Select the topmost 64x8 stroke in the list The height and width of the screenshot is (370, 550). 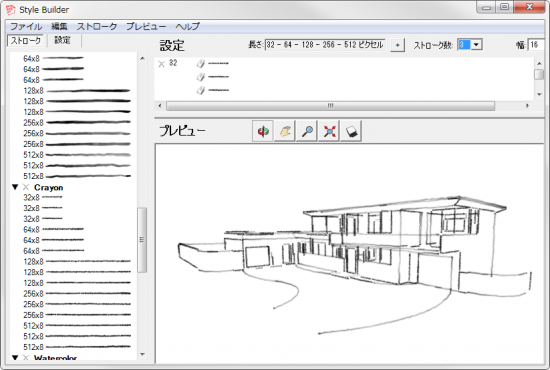click(x=54, y=58)
